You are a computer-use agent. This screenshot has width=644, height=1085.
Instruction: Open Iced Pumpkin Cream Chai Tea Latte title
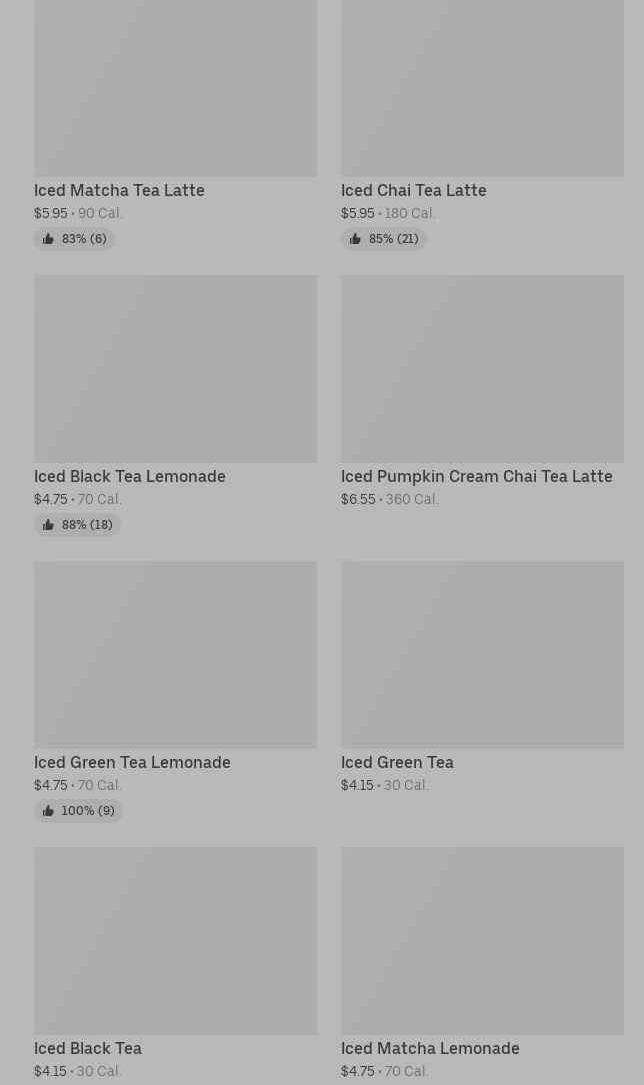pos(476,476)
